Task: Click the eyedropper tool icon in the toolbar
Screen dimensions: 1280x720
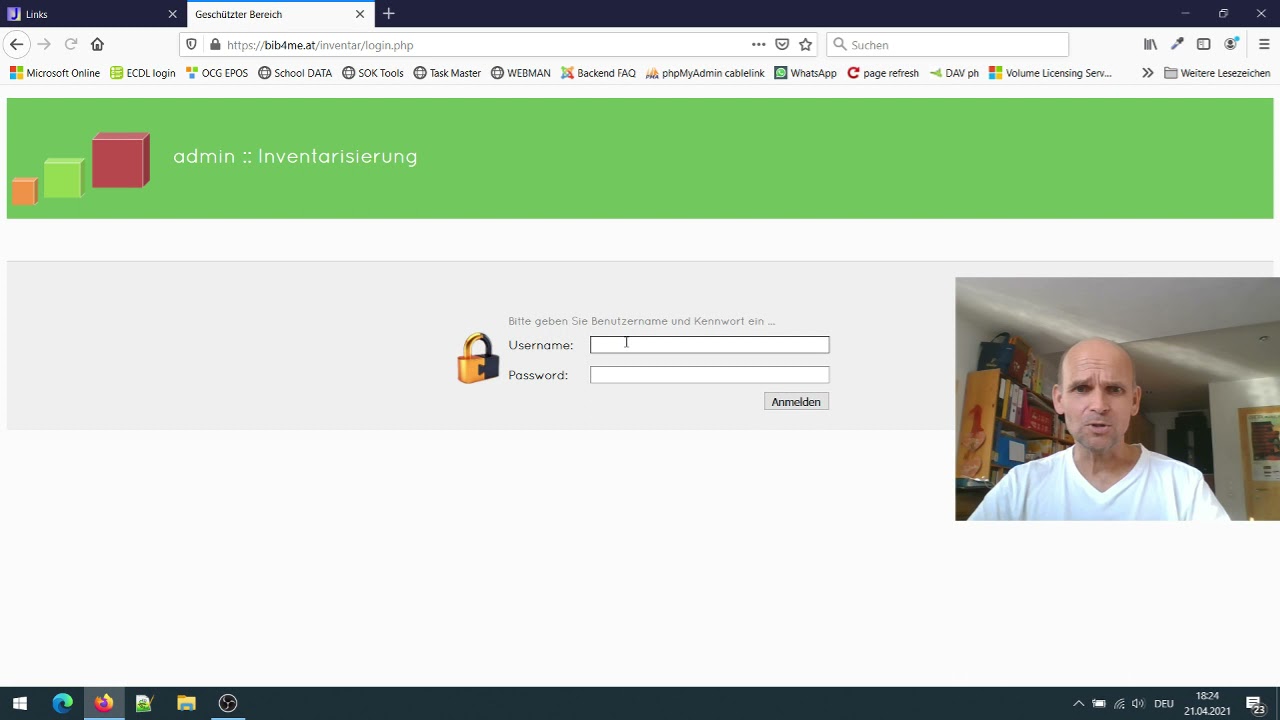Action: [1177, 44]
